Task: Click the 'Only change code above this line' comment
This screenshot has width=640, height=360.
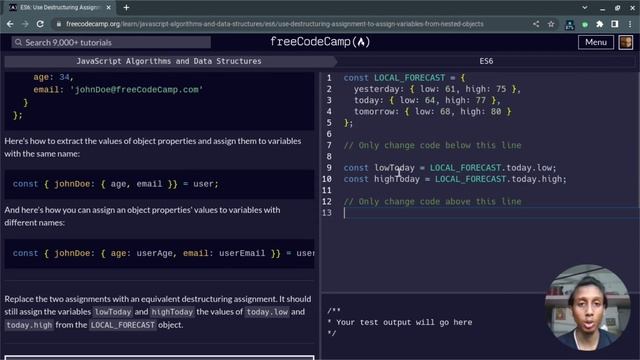Action: tap(432, 201)
